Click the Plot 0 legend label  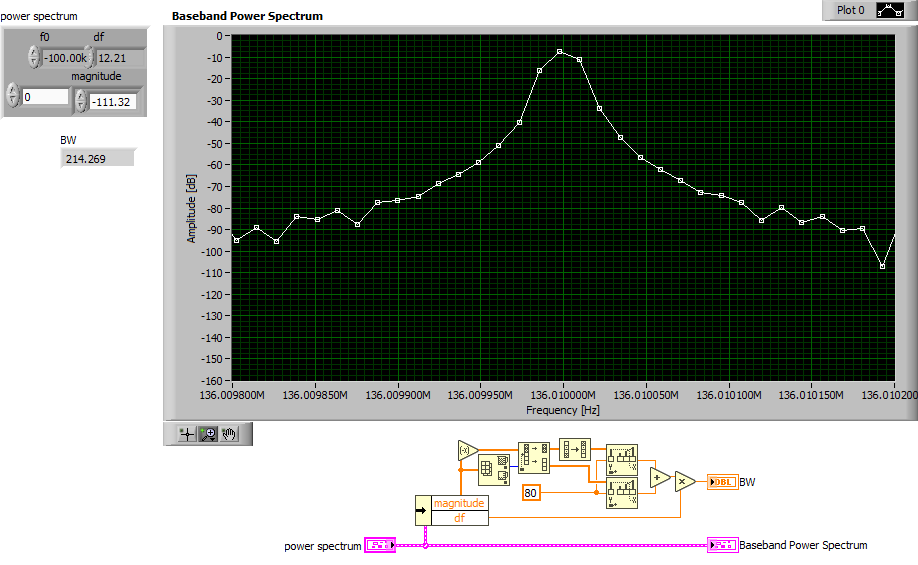(x=850, y=10)
